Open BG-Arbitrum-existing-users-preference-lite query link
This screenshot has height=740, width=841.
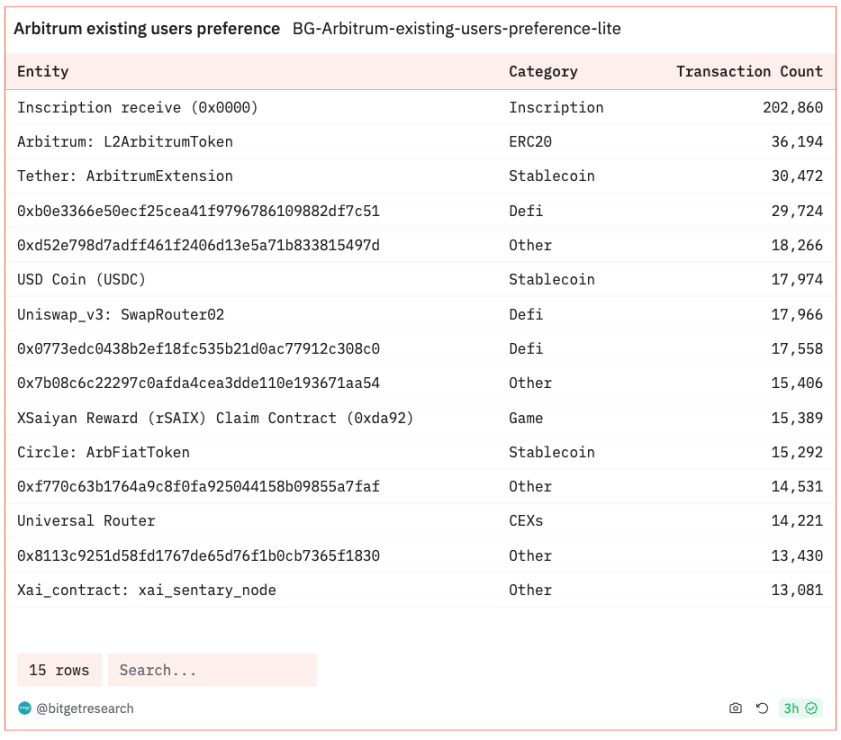point(456,29)
